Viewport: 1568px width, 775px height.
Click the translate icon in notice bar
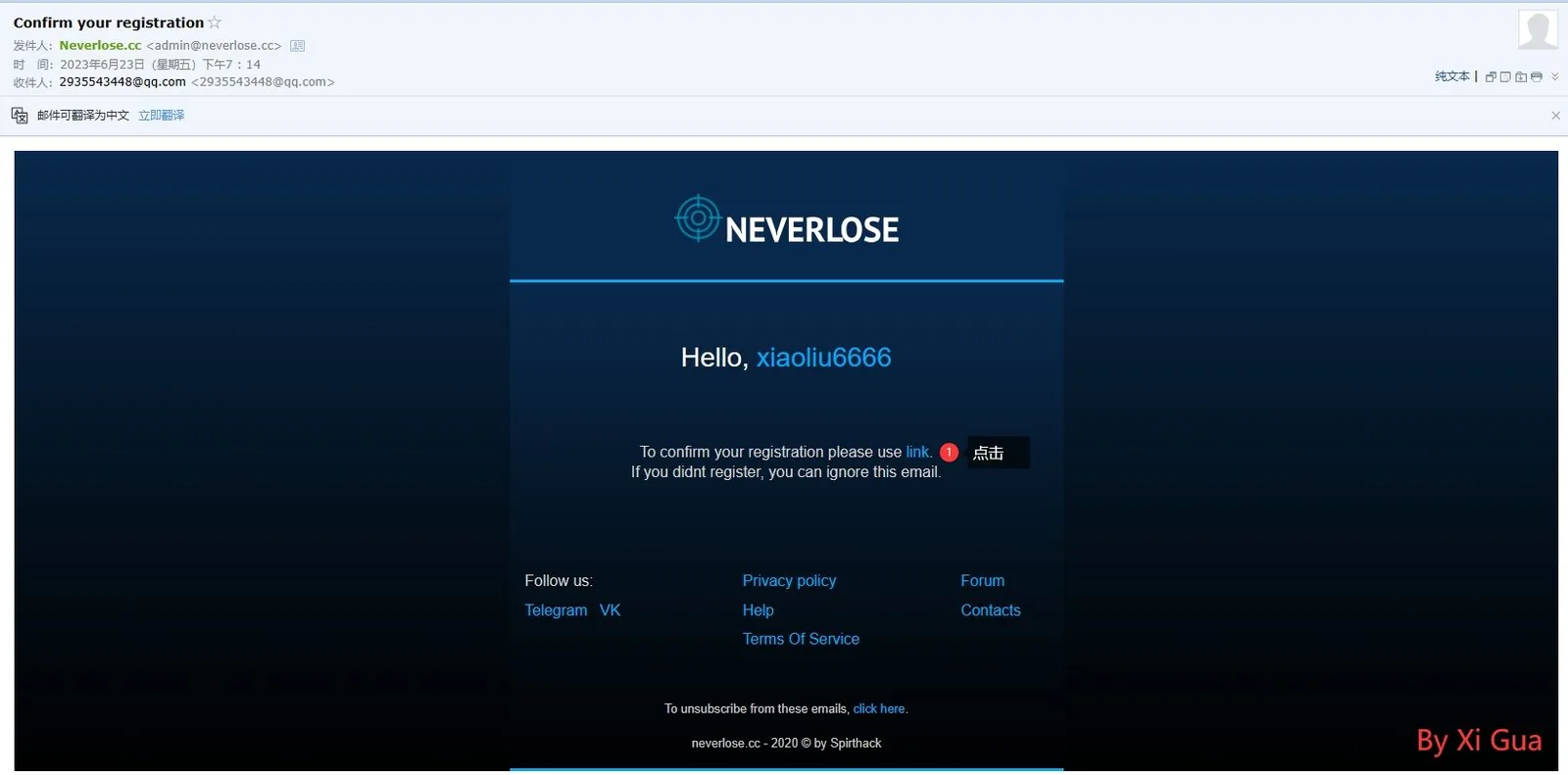[20, 116]
